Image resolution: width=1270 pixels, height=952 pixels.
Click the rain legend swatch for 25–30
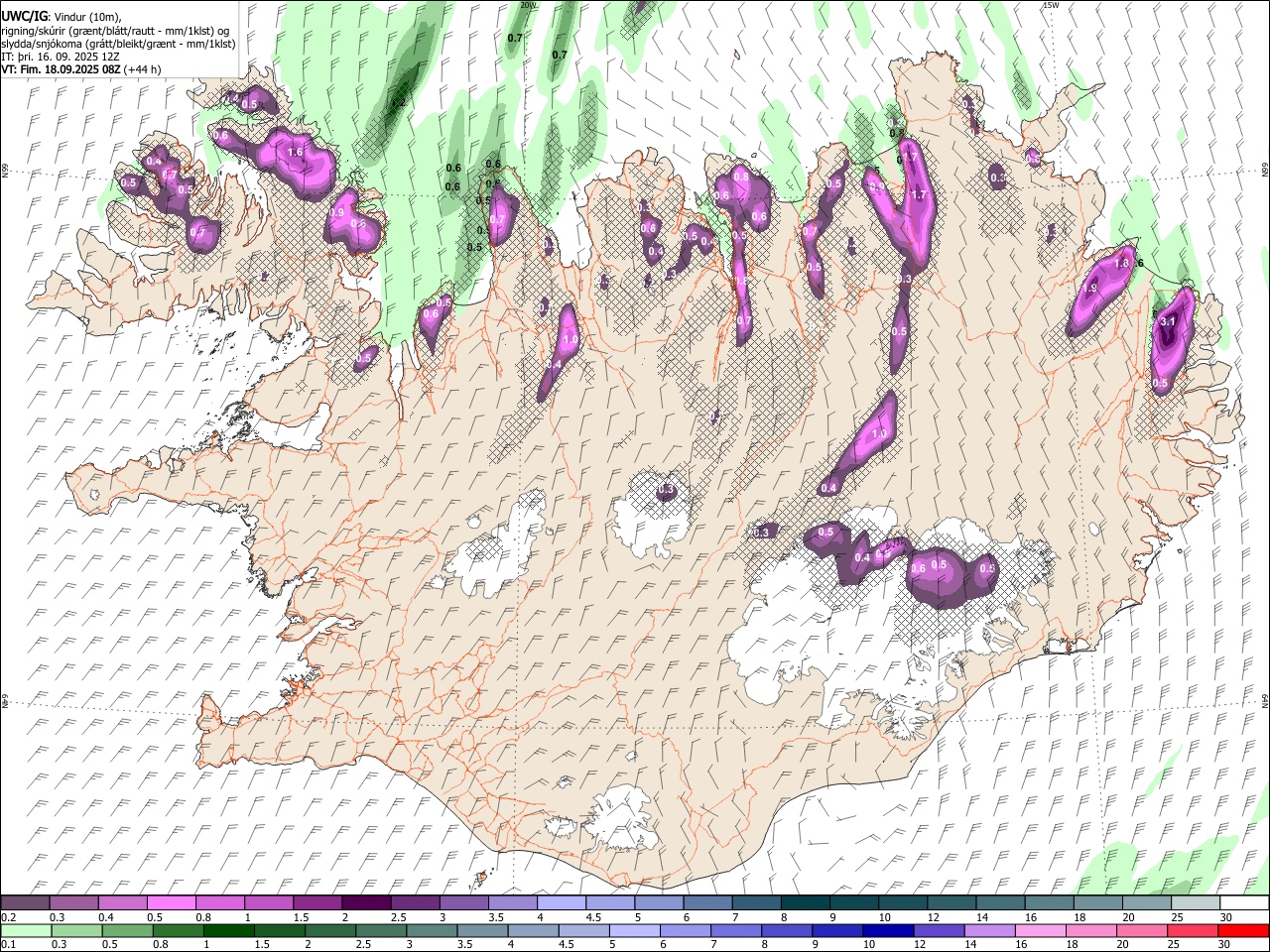[x=1192, y=931]
